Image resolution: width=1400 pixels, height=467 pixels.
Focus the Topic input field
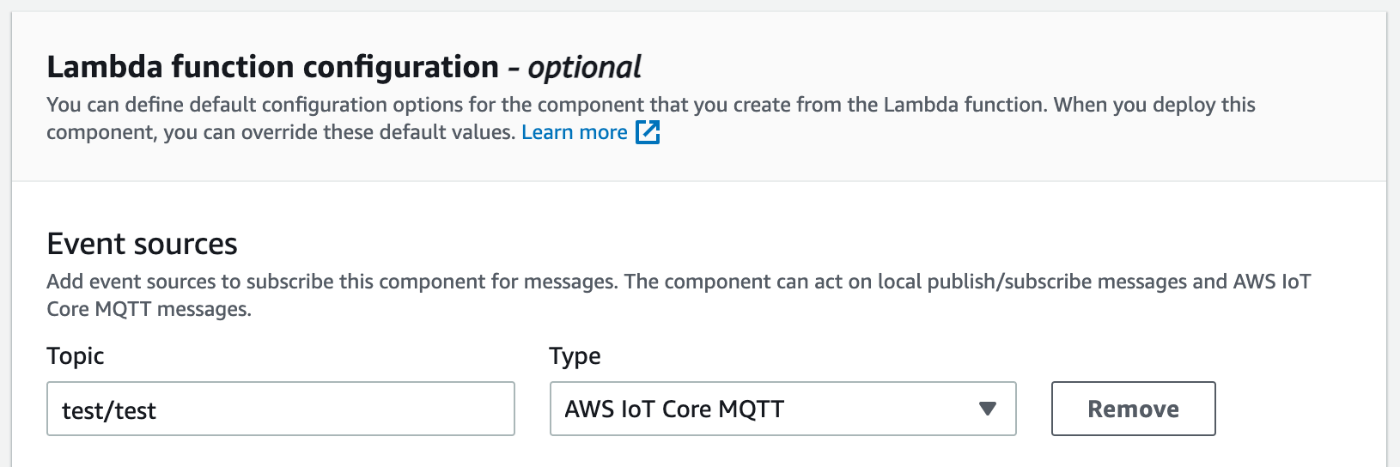281,408
